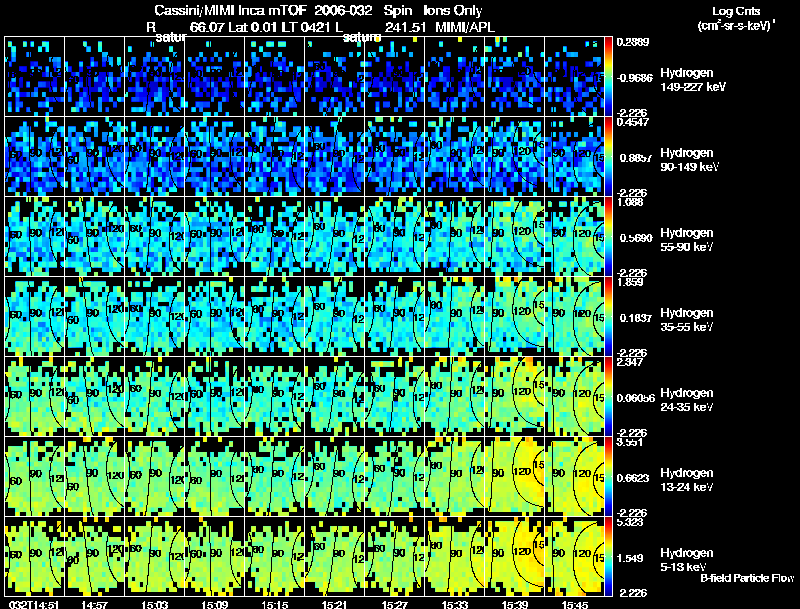Click the color bar beside the 149-227 keV row
The height and width of the screenshot is (609, 800).
(x=609, y=77)
